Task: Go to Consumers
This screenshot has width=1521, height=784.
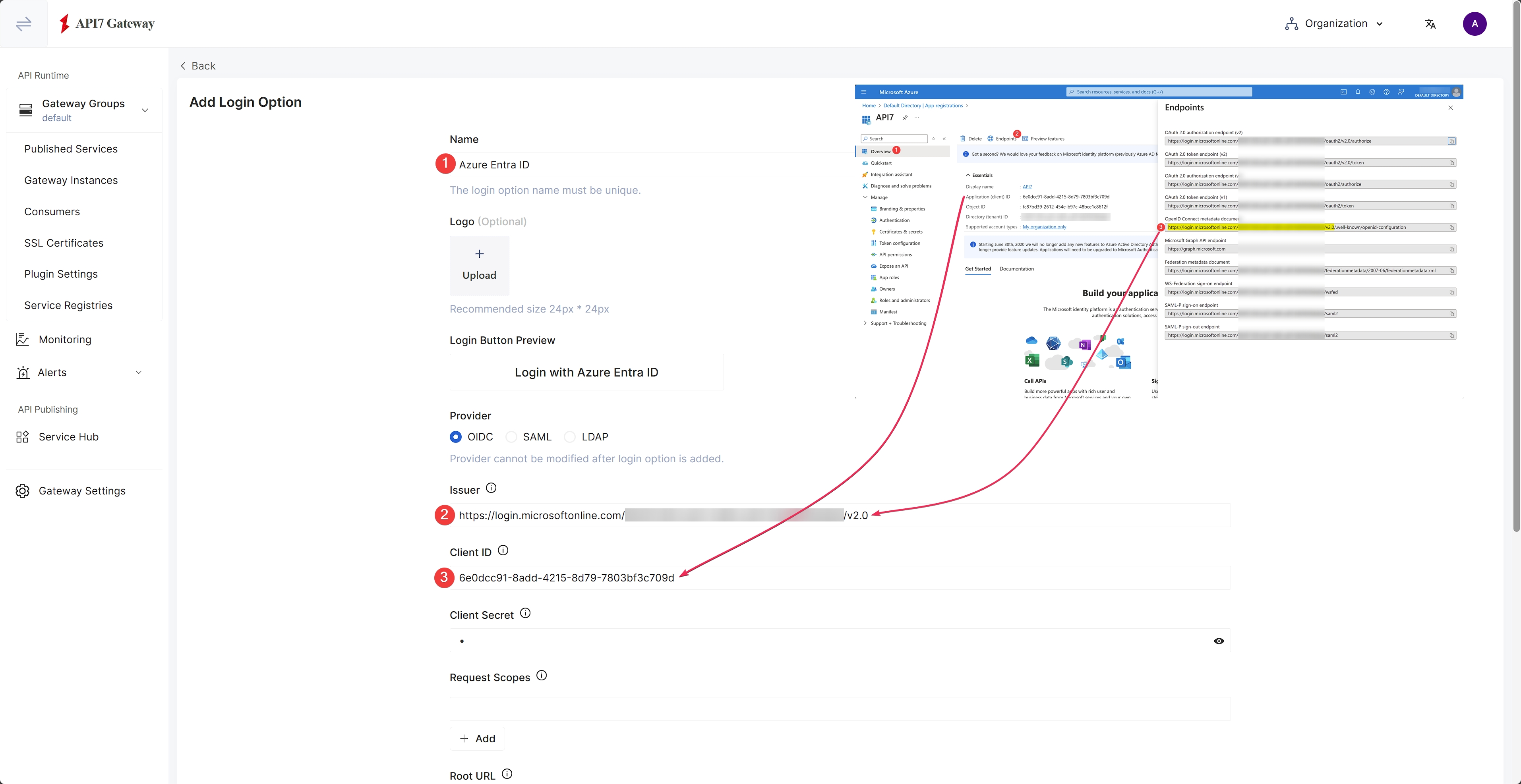Action: point(52,211)
